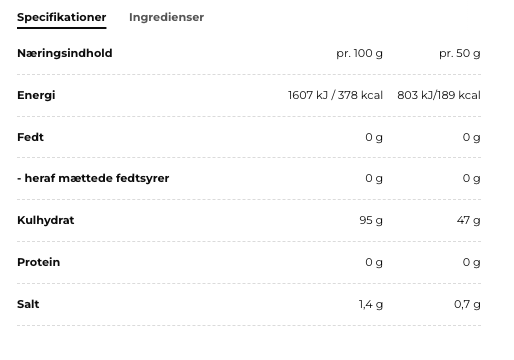This screenshot has width=514, height=360.
Task: Select the Fedt row label
Action: click(x=30, y=137)
